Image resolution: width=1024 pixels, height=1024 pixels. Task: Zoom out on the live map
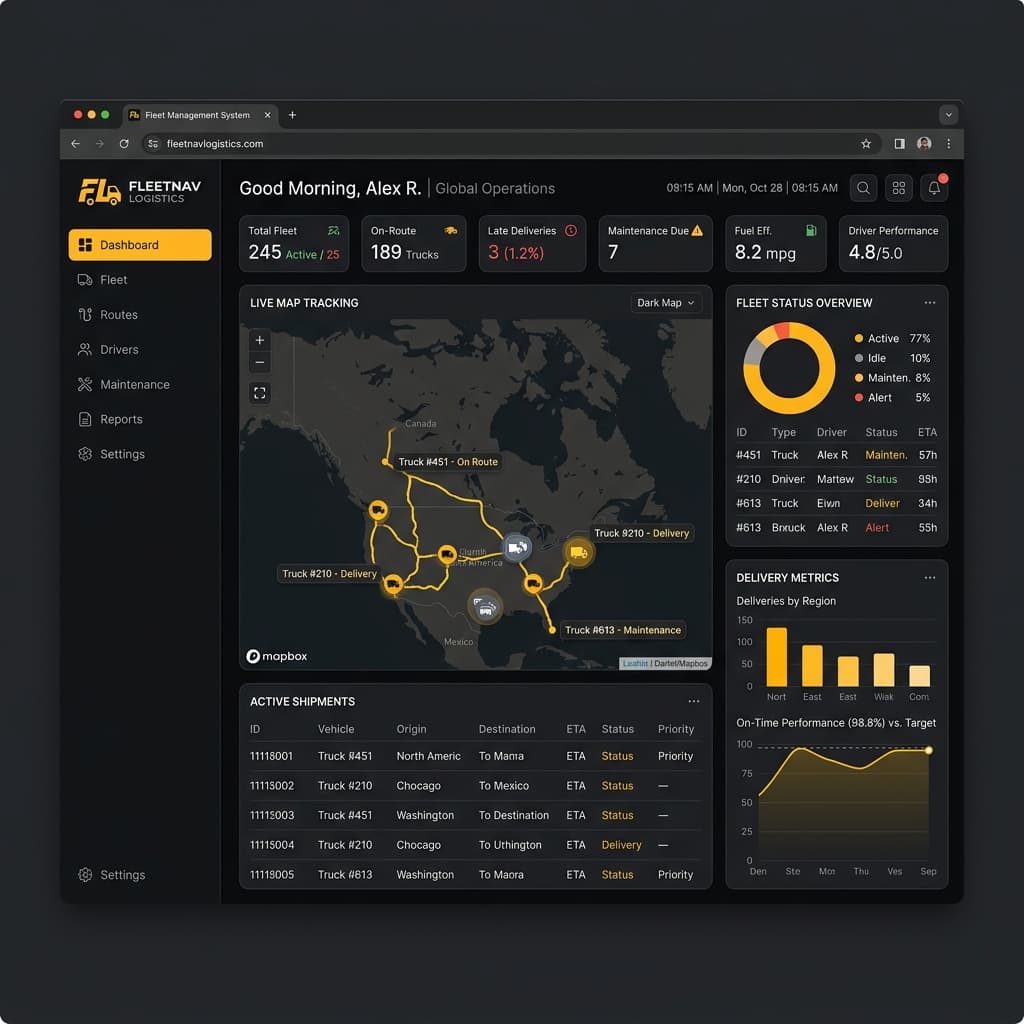coord(260,362)
